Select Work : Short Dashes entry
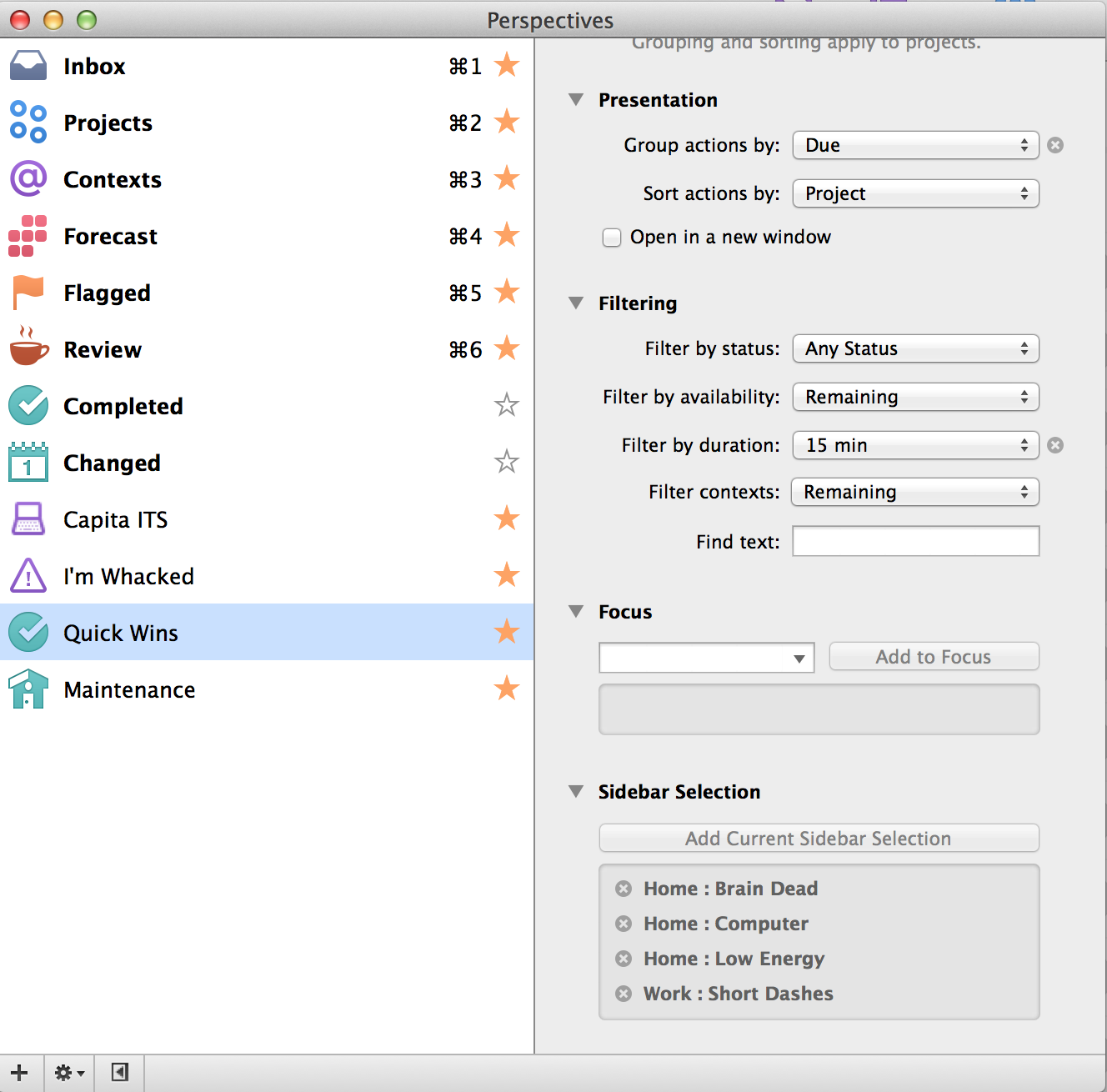Screen dimensions: 1107x1092 click(738, 994)
